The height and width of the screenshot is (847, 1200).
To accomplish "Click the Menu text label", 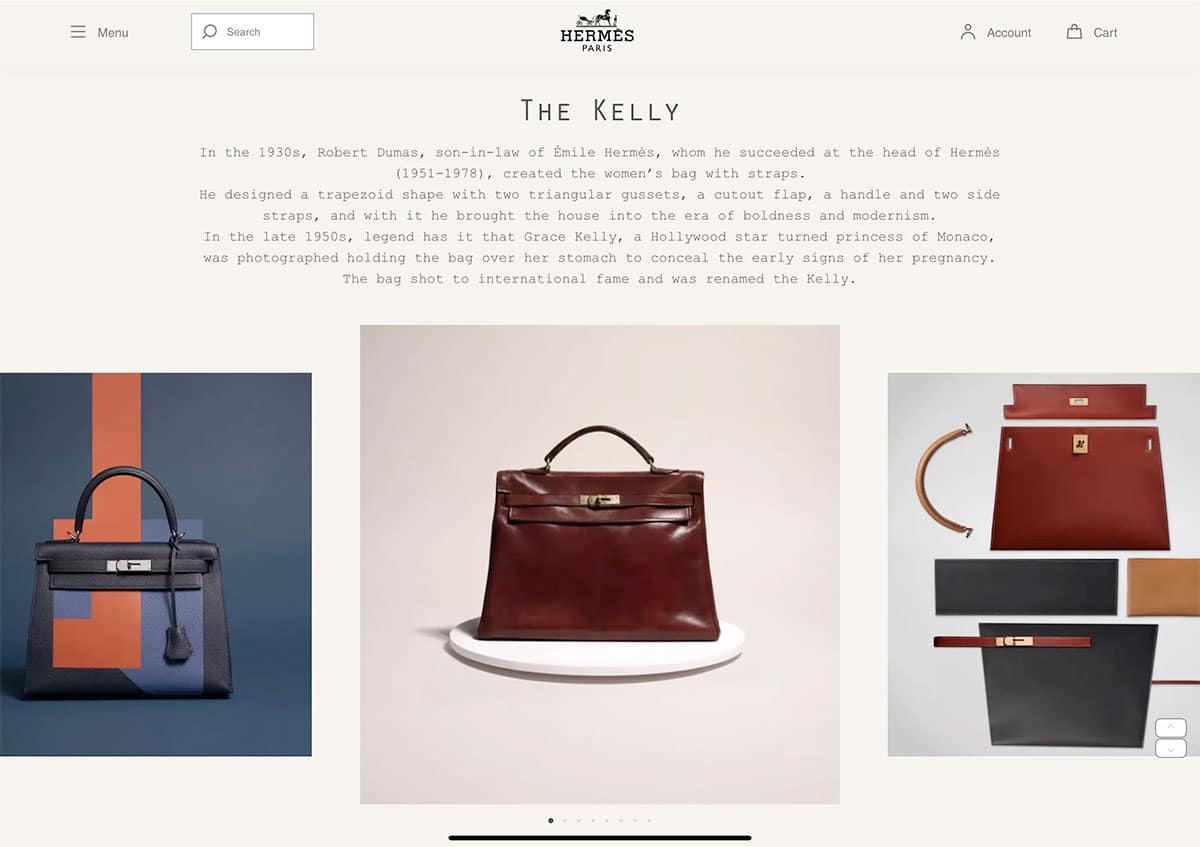I will point(113,33).
